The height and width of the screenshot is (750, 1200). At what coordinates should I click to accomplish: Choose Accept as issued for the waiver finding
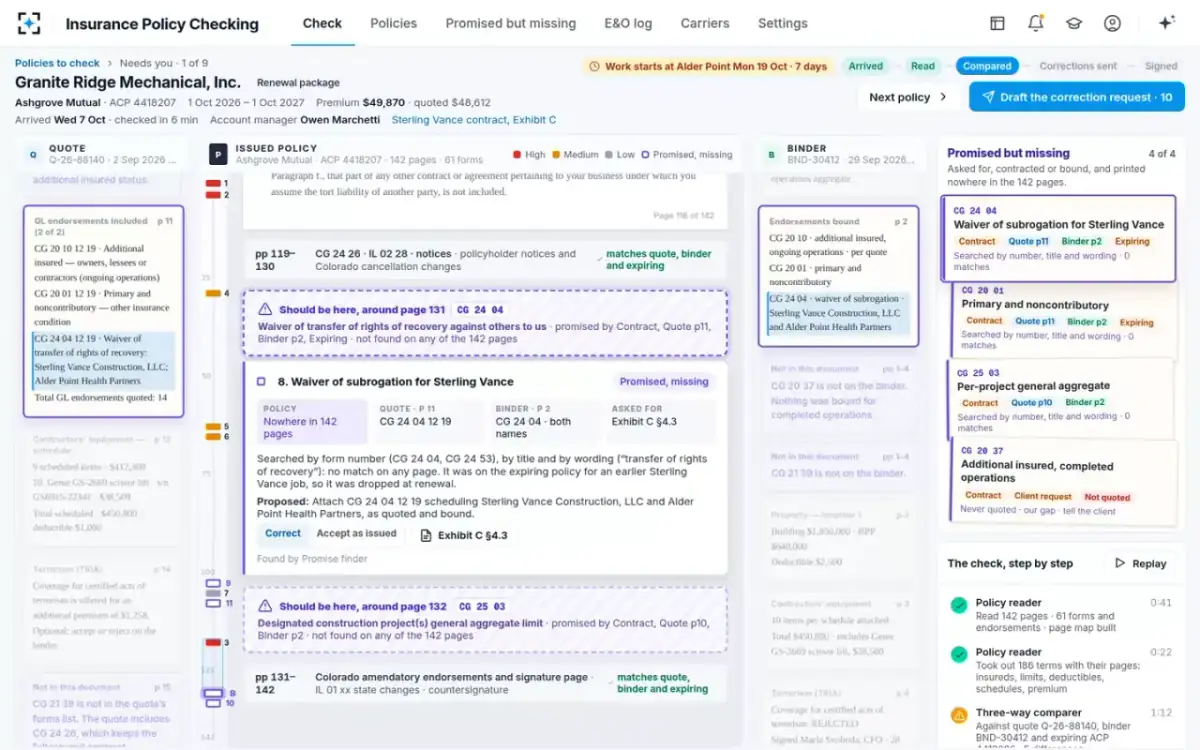(x=357, y=534)
